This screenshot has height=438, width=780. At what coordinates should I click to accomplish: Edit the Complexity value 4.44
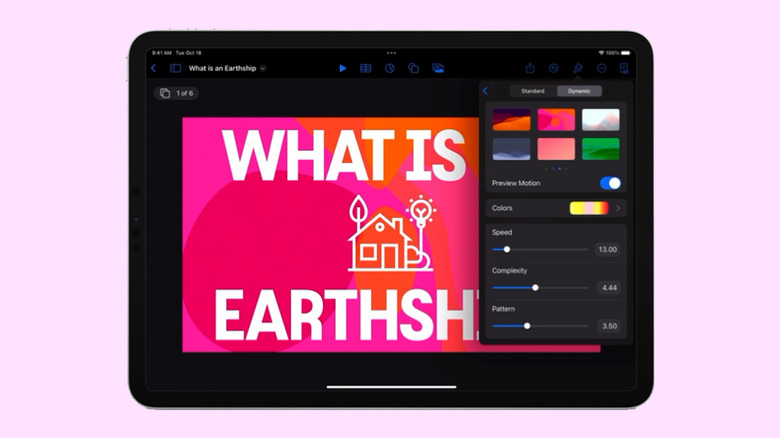pyautogui.click(x=609, y=288)
